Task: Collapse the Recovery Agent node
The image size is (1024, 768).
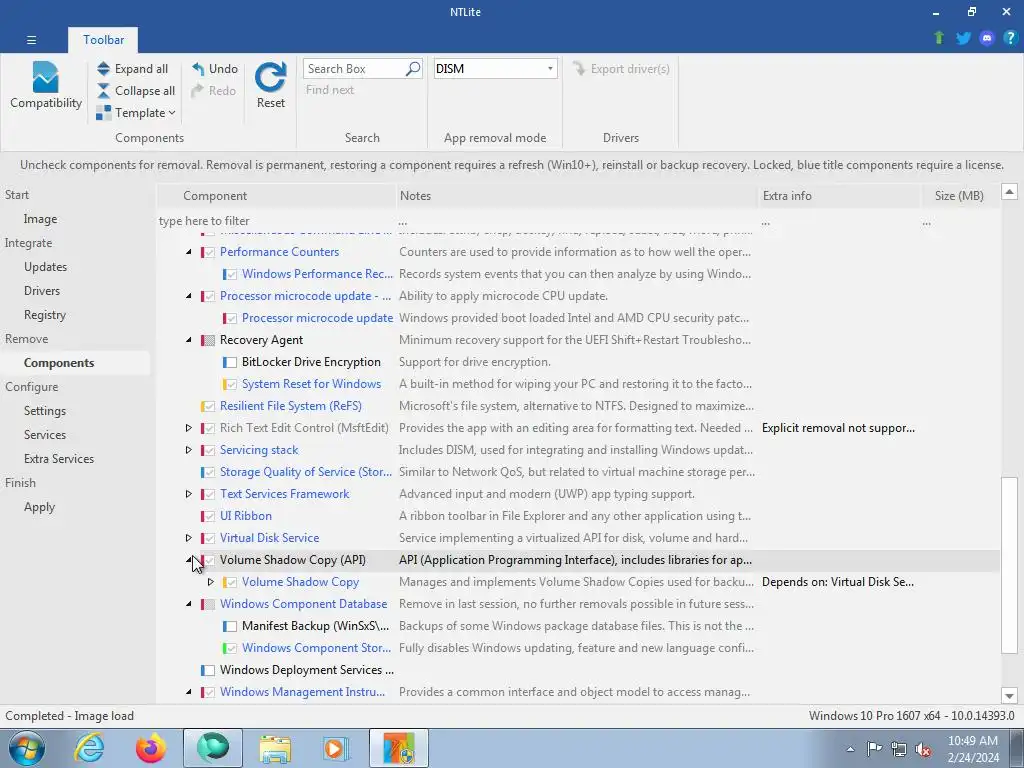Action: (x=189, y=340)
